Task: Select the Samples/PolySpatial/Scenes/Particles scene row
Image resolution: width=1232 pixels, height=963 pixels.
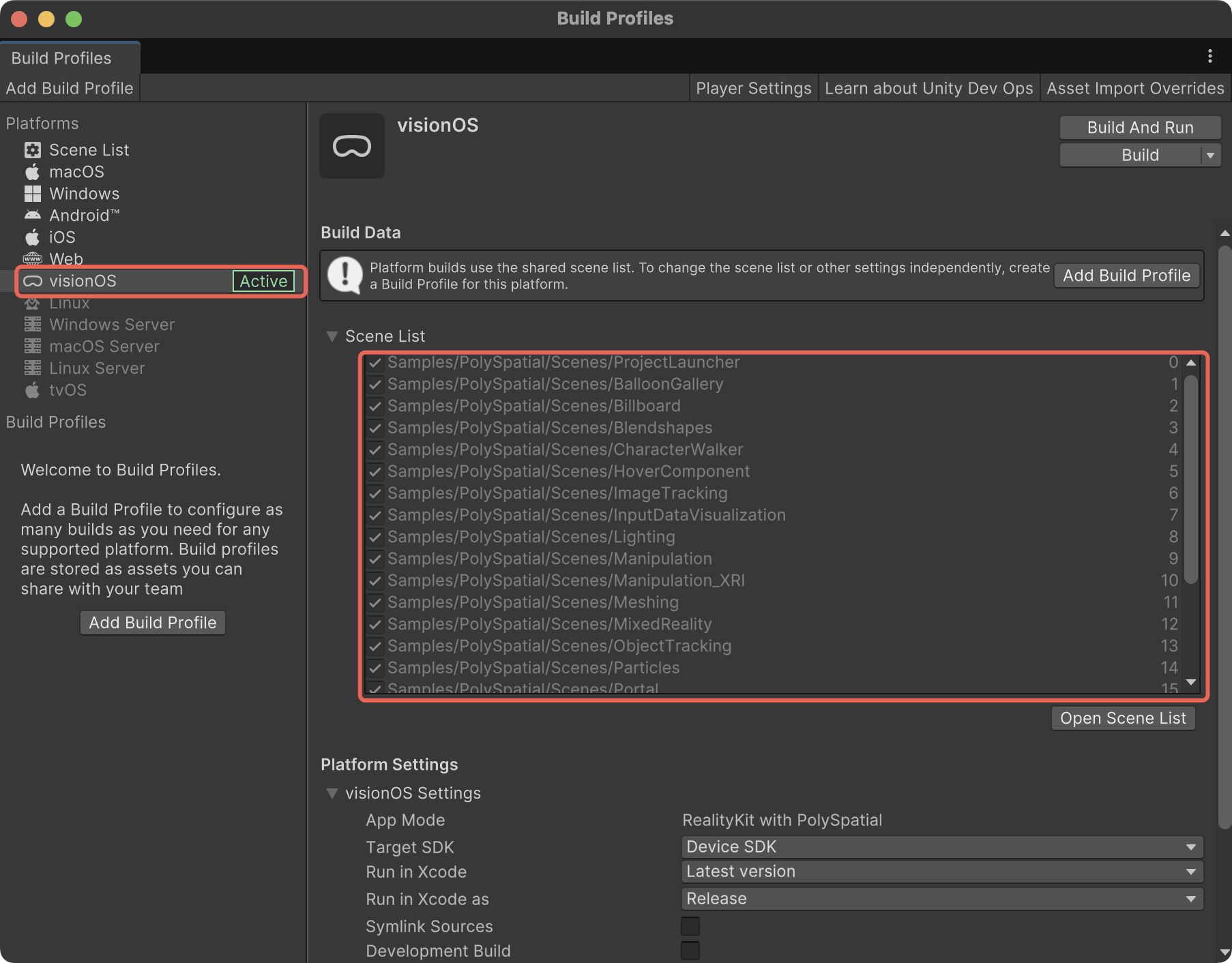Action: [773, 668]
